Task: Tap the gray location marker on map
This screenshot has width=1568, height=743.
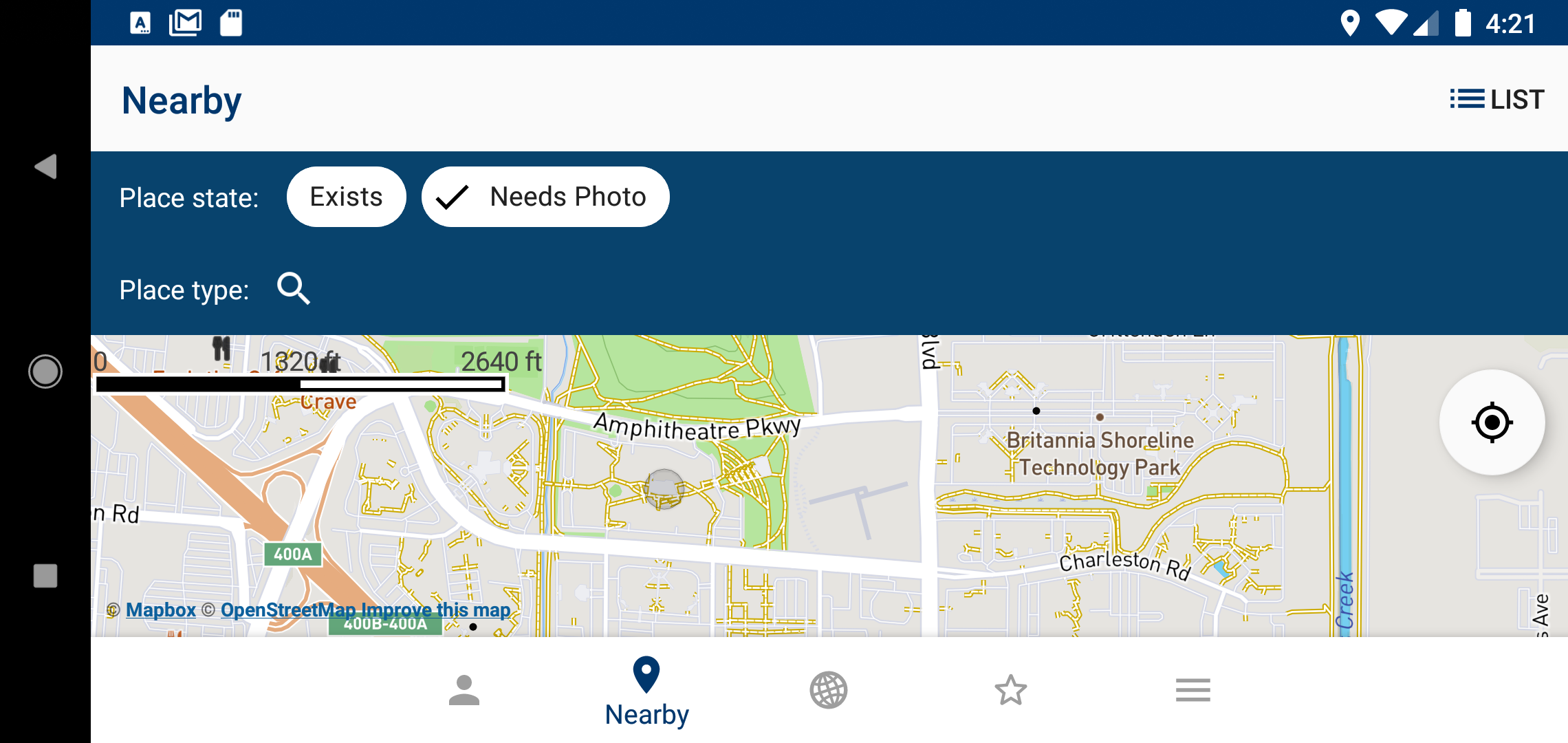Action: 664,489
